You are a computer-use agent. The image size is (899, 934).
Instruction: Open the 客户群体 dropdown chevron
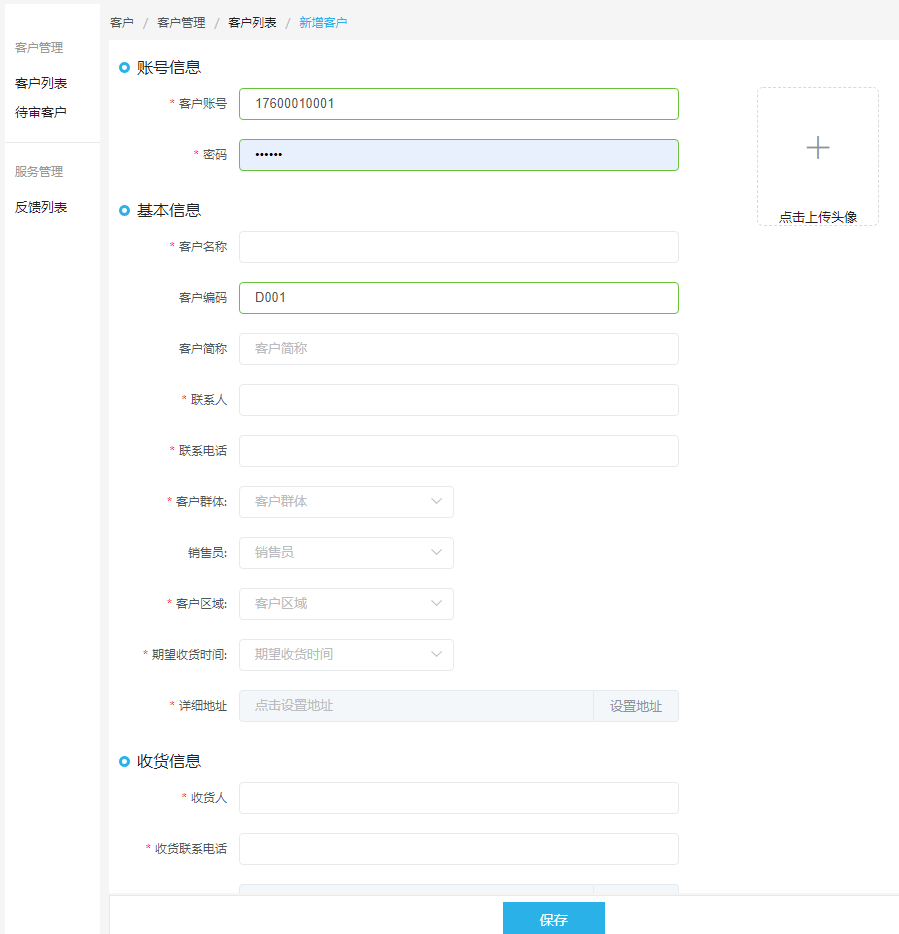[436, 502]
